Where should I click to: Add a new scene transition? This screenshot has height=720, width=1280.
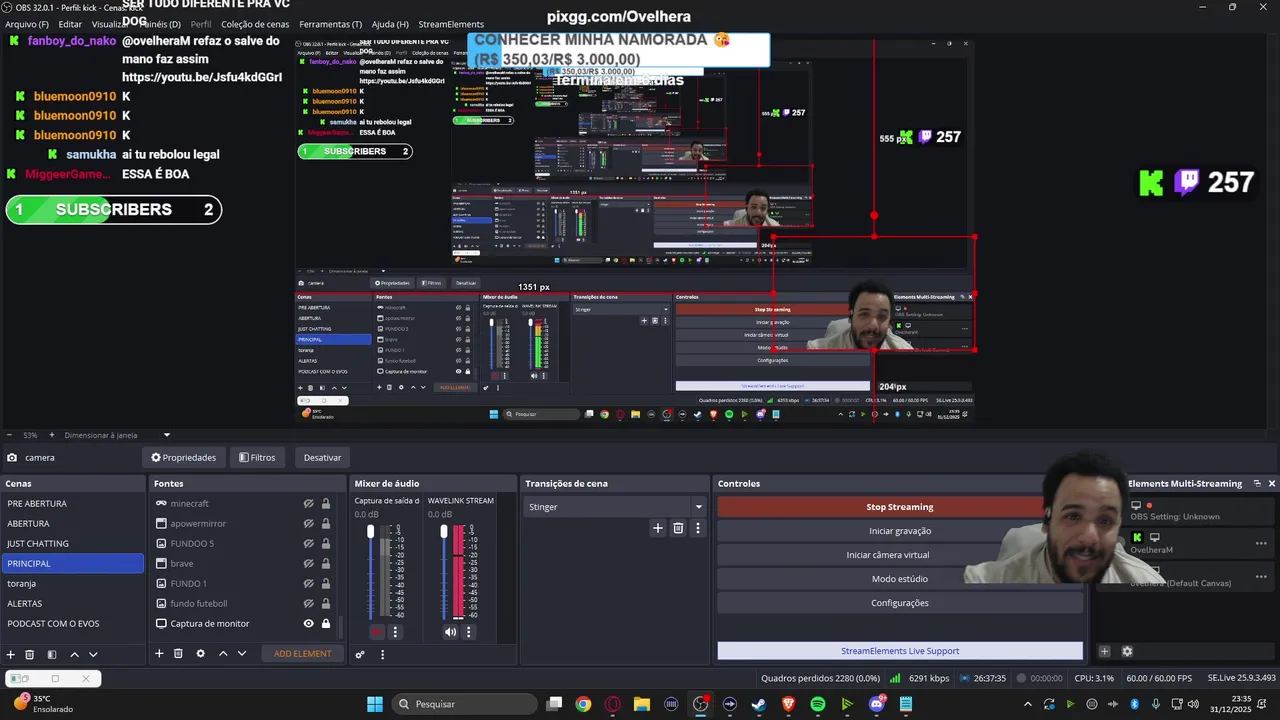pos(657,528)
